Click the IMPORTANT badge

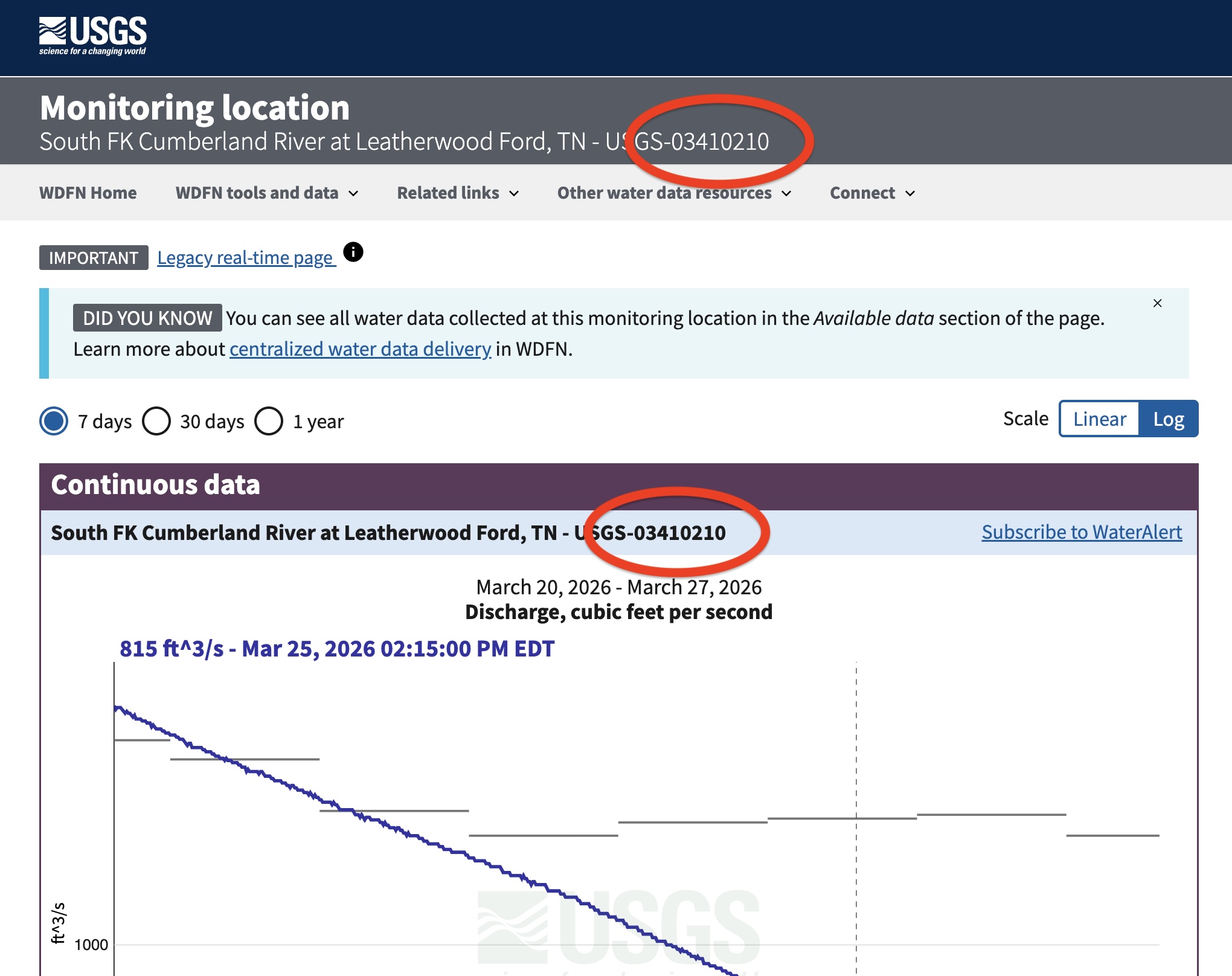[x=94, y=258]
